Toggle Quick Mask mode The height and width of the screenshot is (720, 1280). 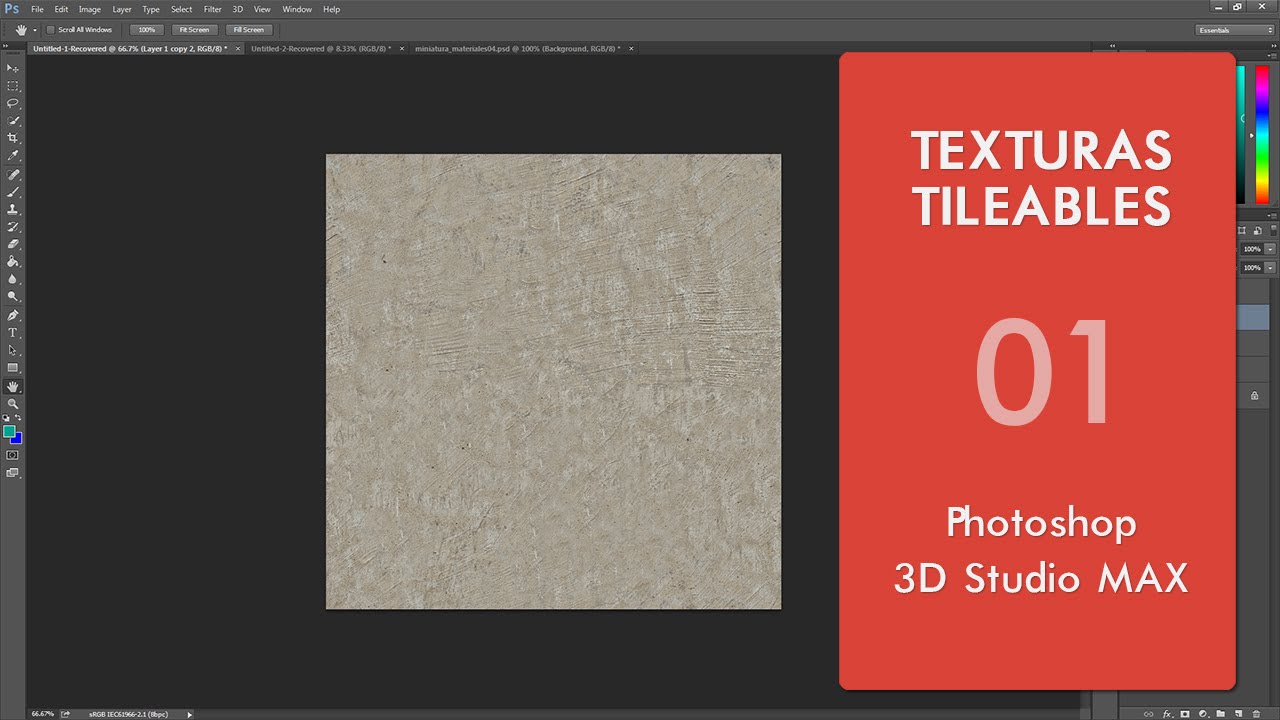point(13,455)
